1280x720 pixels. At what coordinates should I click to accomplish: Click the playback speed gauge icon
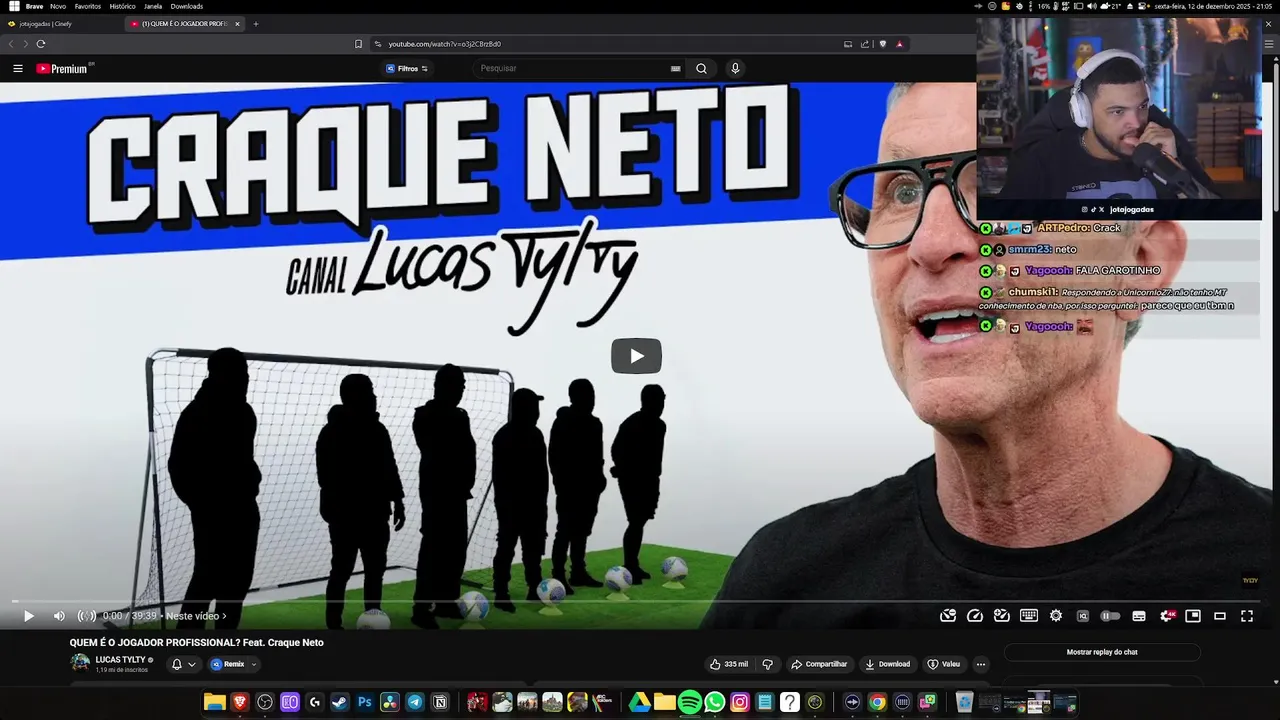point(975,616)
